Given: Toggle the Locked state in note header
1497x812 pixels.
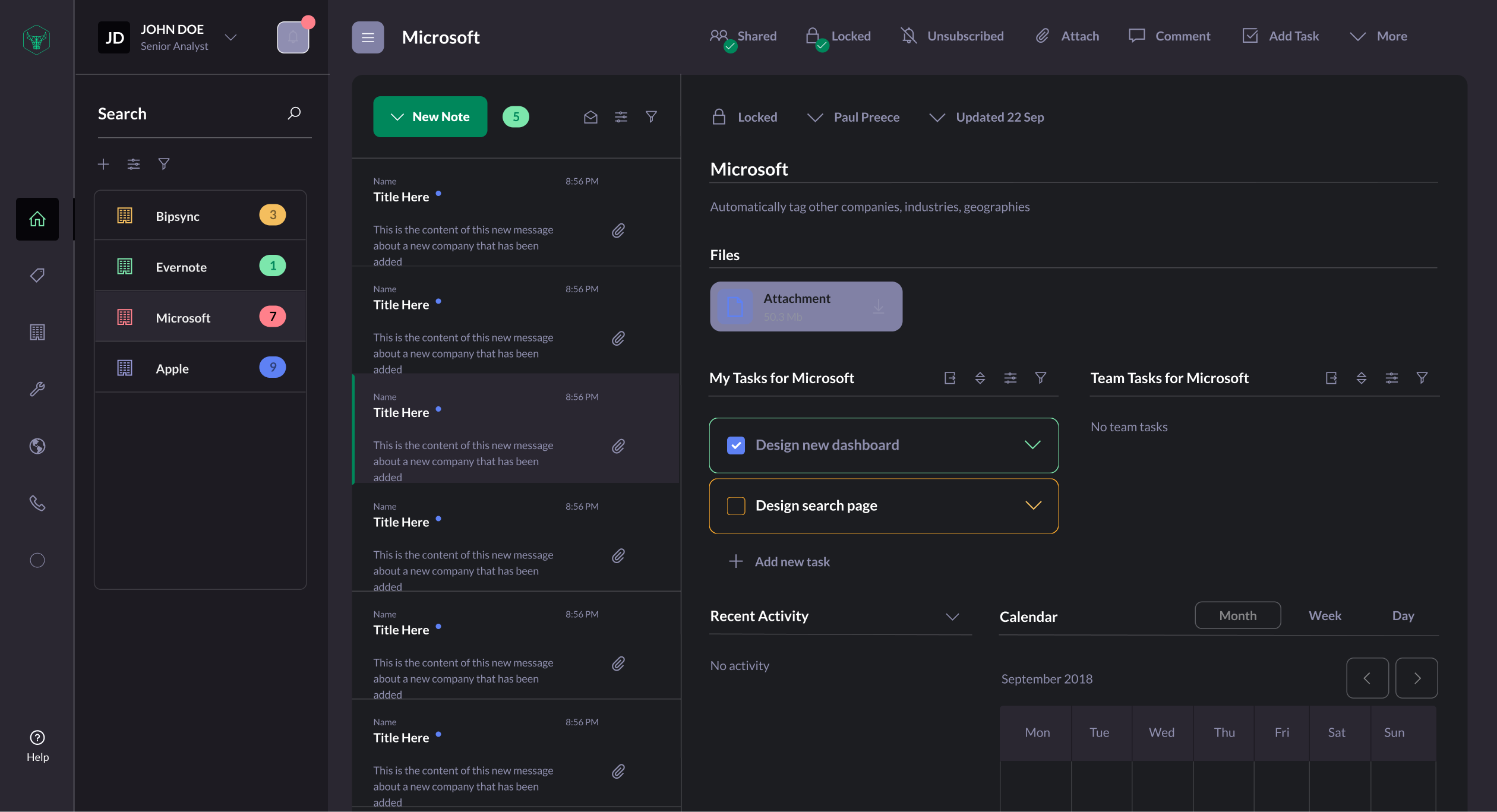Looking at the screenshot, I should tap(745, 117).
